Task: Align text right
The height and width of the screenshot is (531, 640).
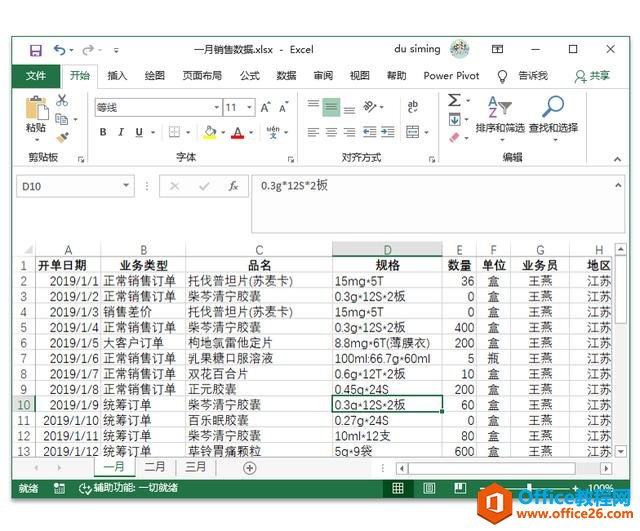Action: point(349,132)
